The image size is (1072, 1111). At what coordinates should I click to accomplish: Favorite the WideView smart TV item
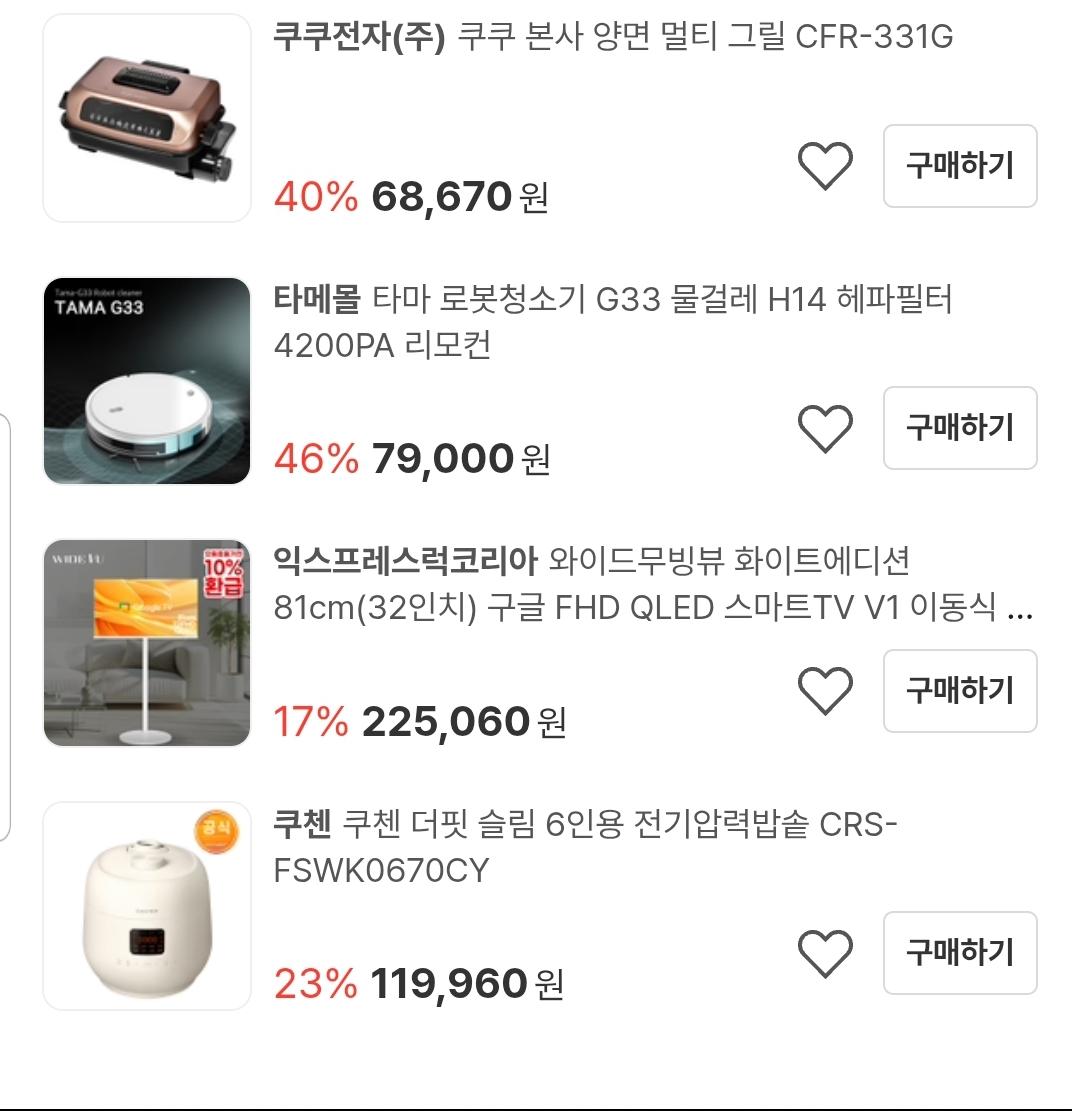pyautogui.click(x=825, y=691)
